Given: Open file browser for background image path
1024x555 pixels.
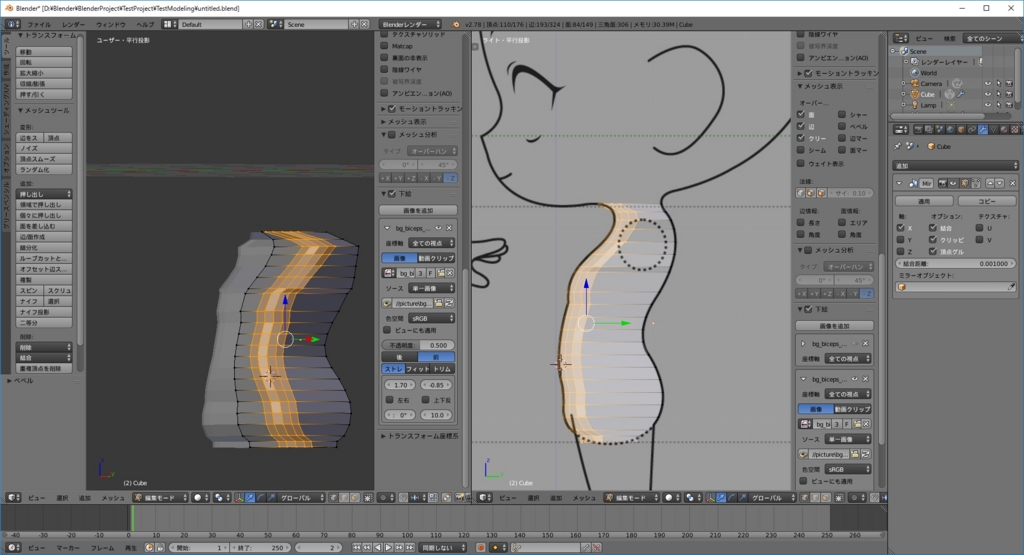Looking at the screenshot, I should coord(438,303).
